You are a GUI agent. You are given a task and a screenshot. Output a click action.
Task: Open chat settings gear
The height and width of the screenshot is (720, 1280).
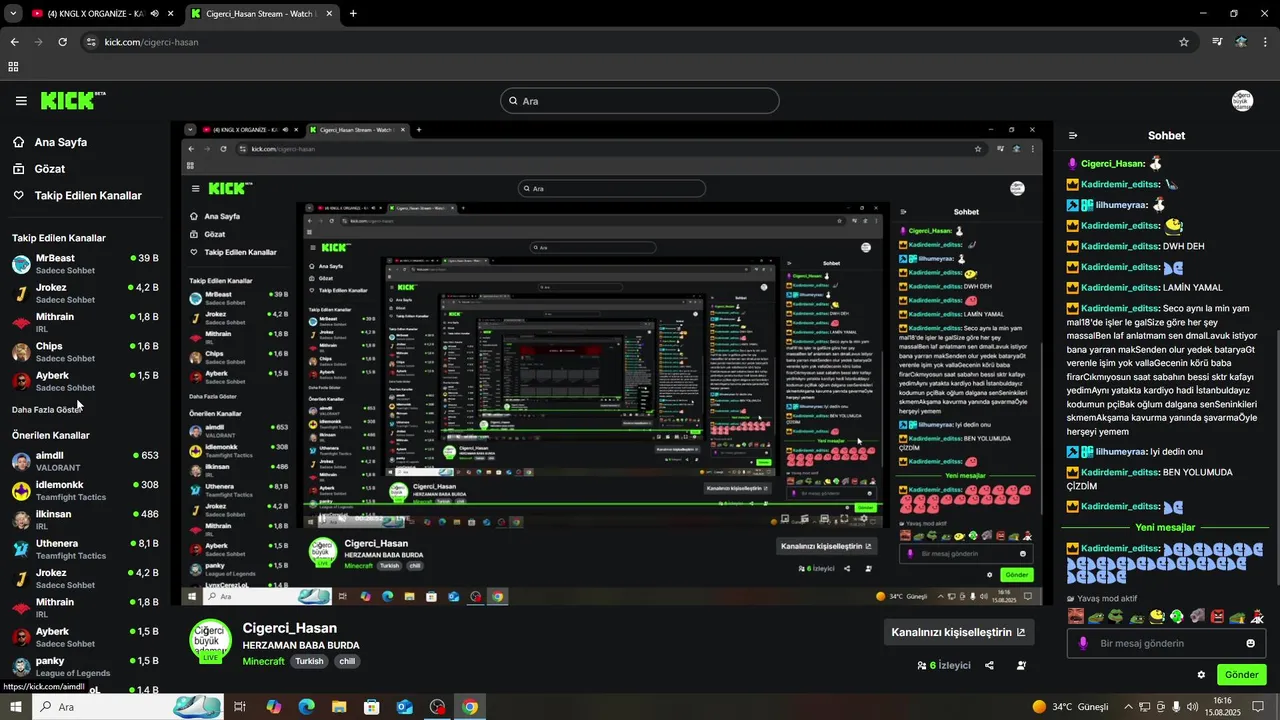click(x=1201, y=675)
